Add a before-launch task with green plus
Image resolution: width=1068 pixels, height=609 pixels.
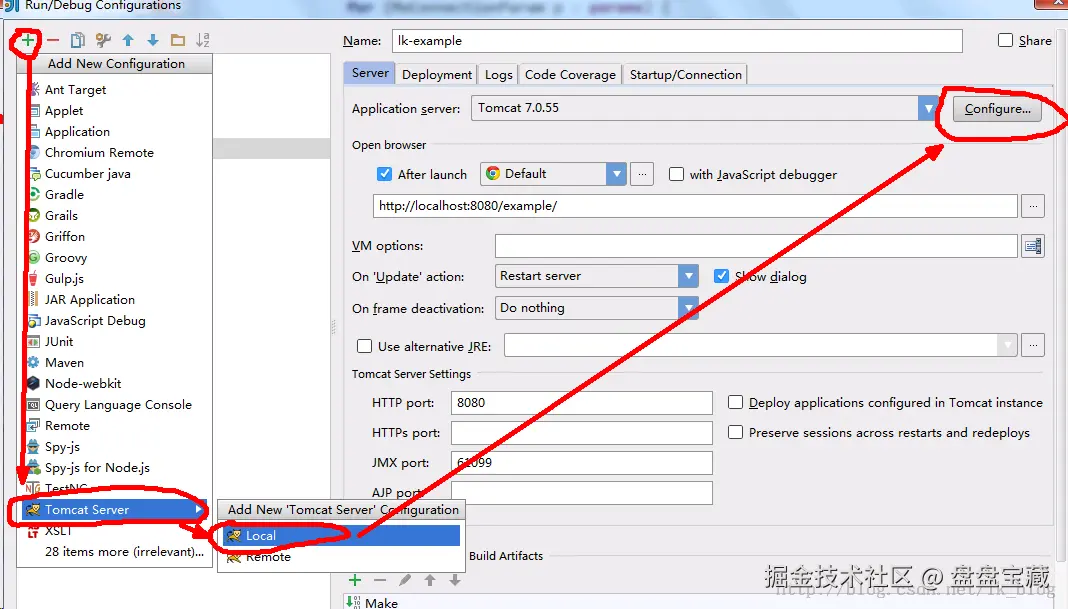click(x=355, y=580)
